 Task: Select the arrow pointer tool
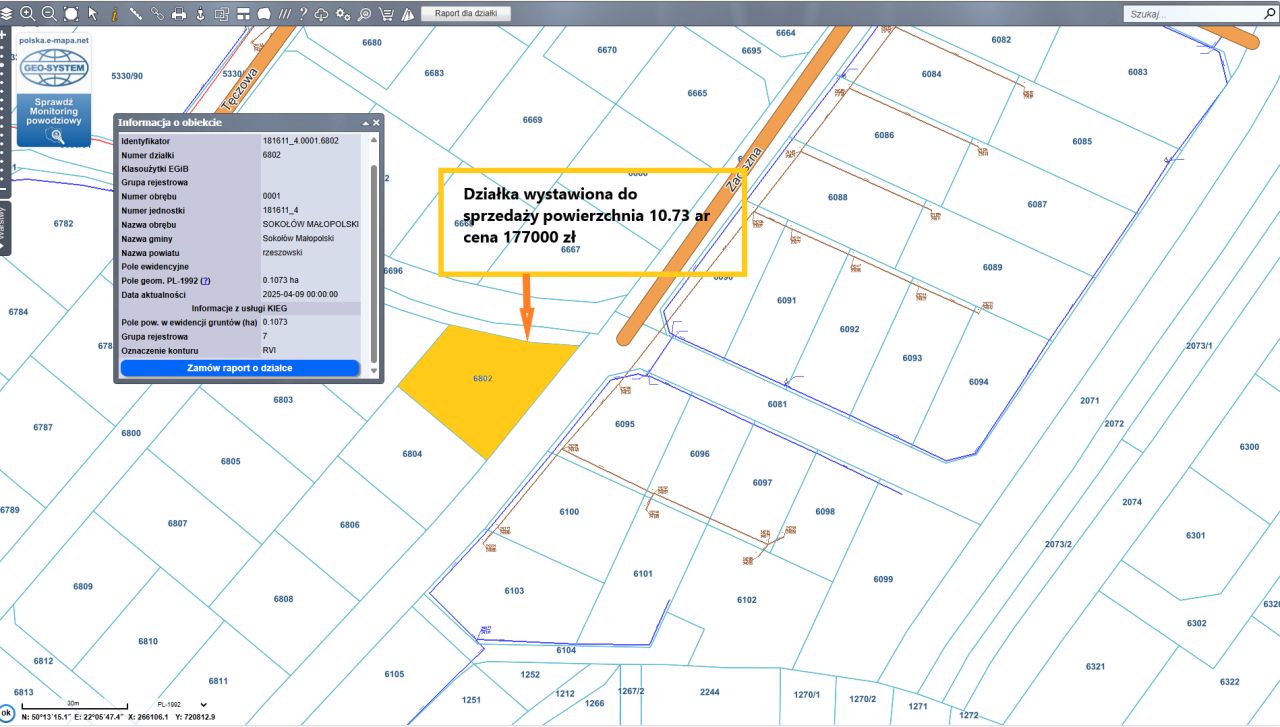[x=92, y=14]
